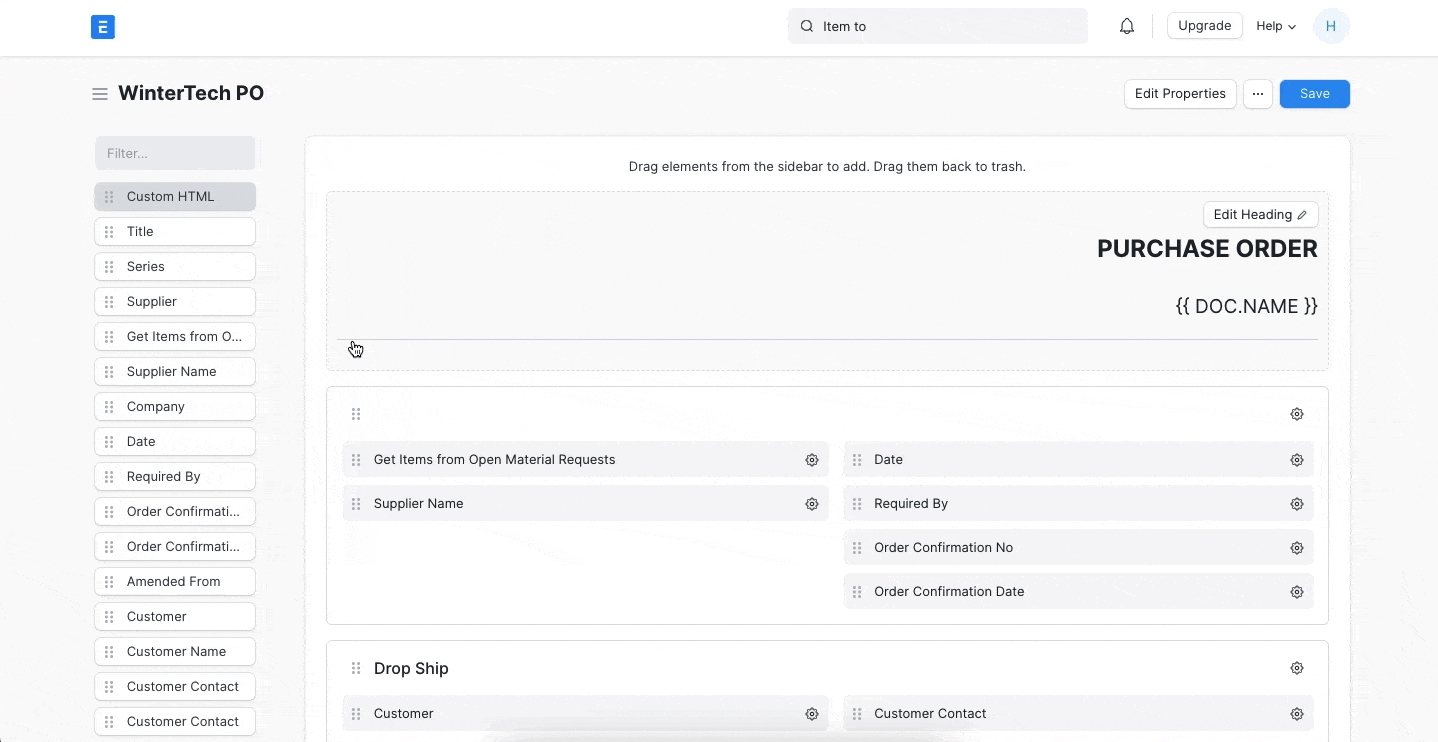Screen dimensions: 1438x742
Task: Click the Save button
Action: click(1314, 94)
